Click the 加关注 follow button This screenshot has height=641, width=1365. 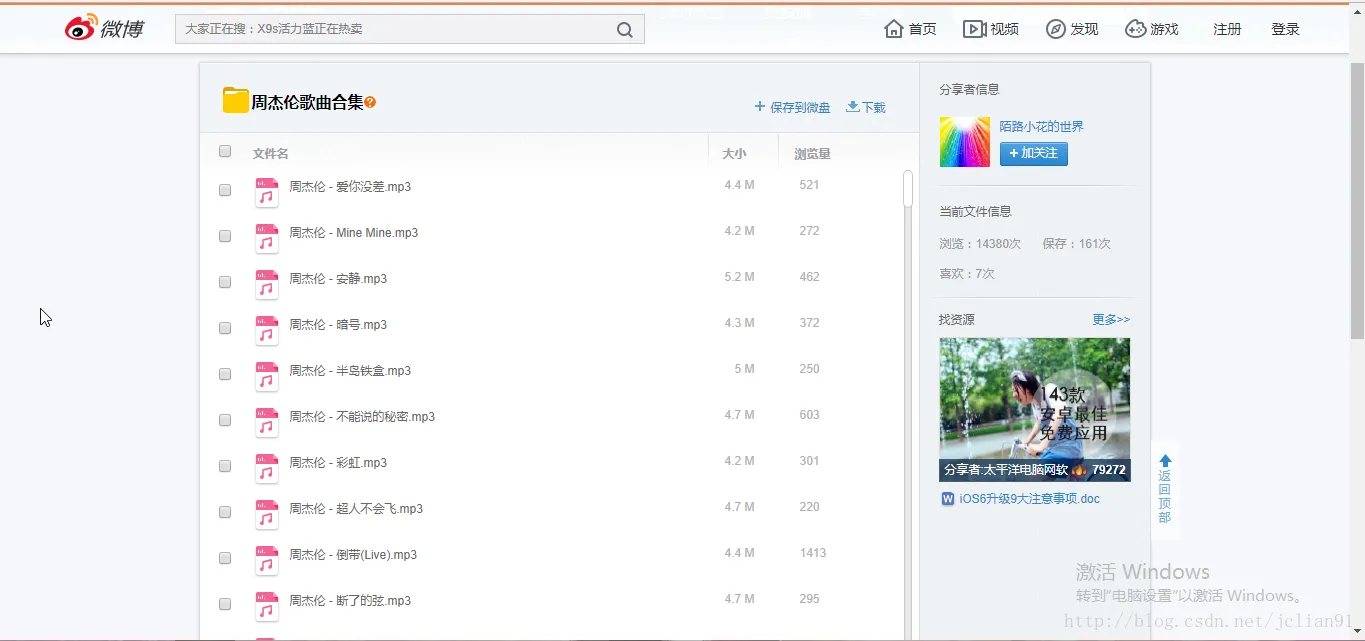coord(1034,153)
